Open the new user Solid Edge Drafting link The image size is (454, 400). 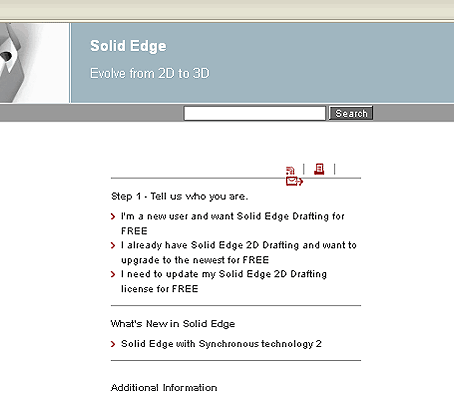[x=233, y=223]
